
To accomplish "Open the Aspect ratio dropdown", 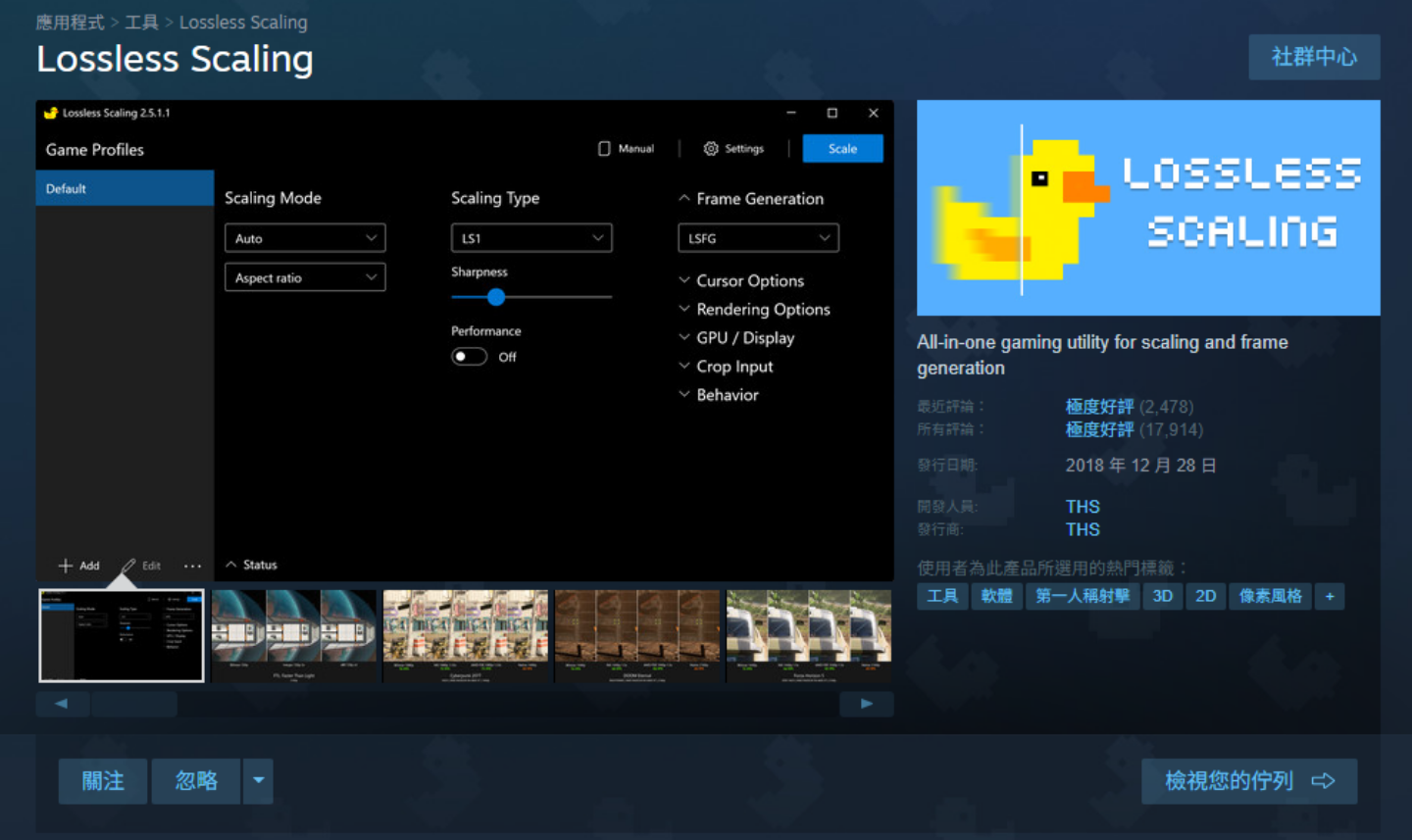I will tap(305, 277).
